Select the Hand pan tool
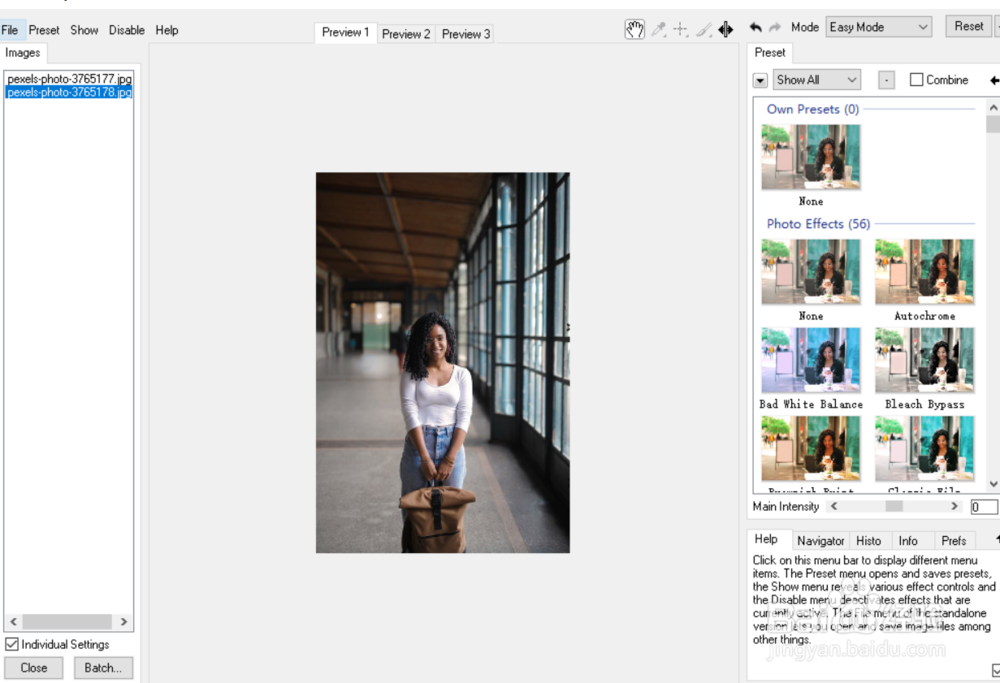 (x=635, y=29)
